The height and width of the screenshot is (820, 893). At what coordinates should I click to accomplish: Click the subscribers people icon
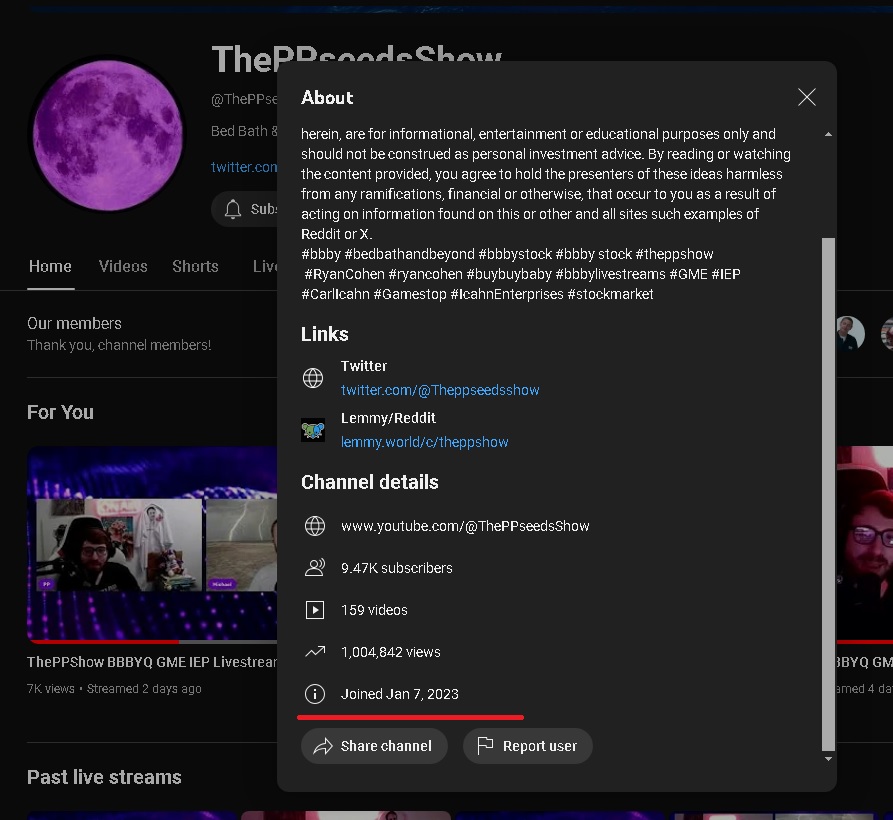point(314,568)
